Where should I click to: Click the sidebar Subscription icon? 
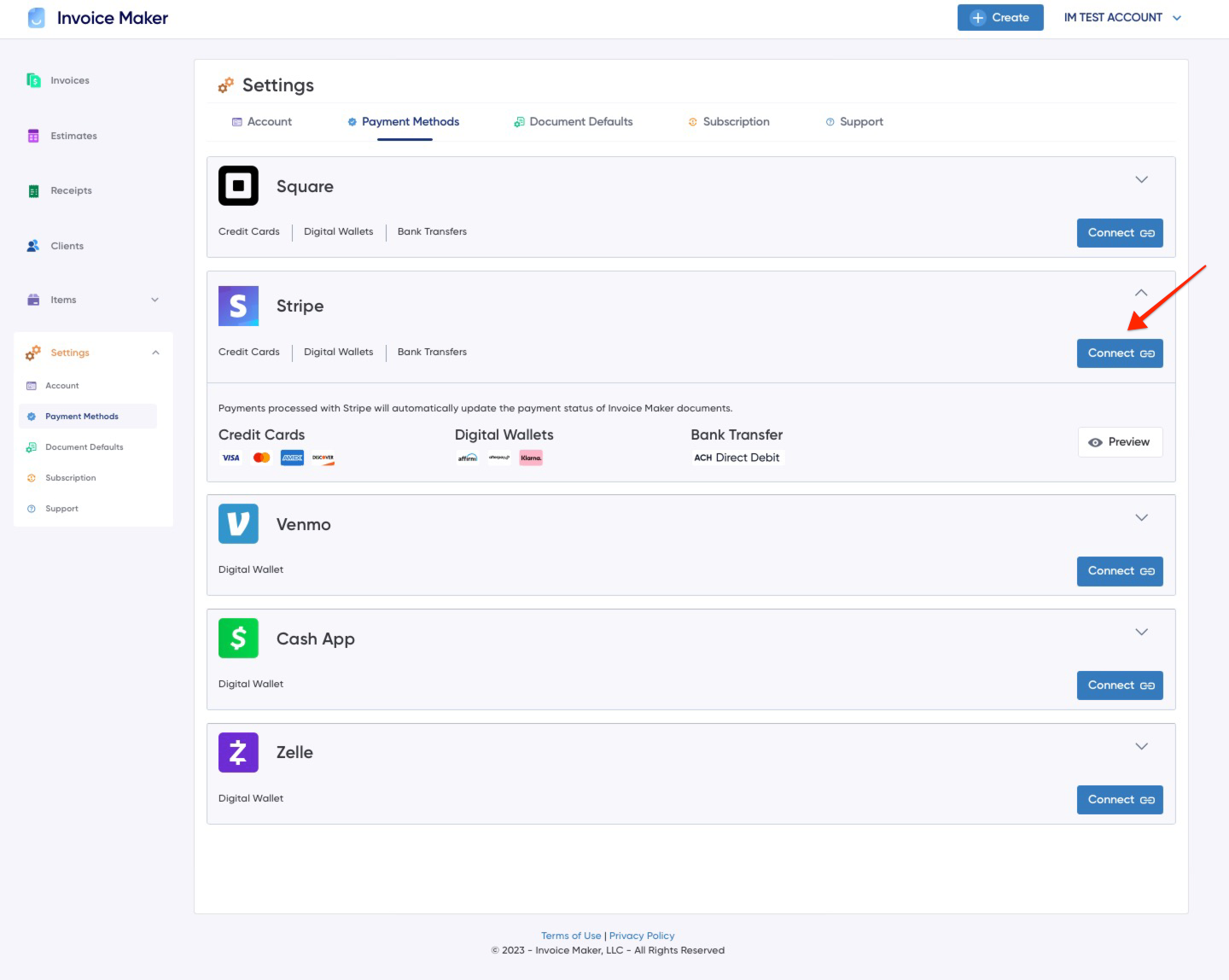coord(32,478)
